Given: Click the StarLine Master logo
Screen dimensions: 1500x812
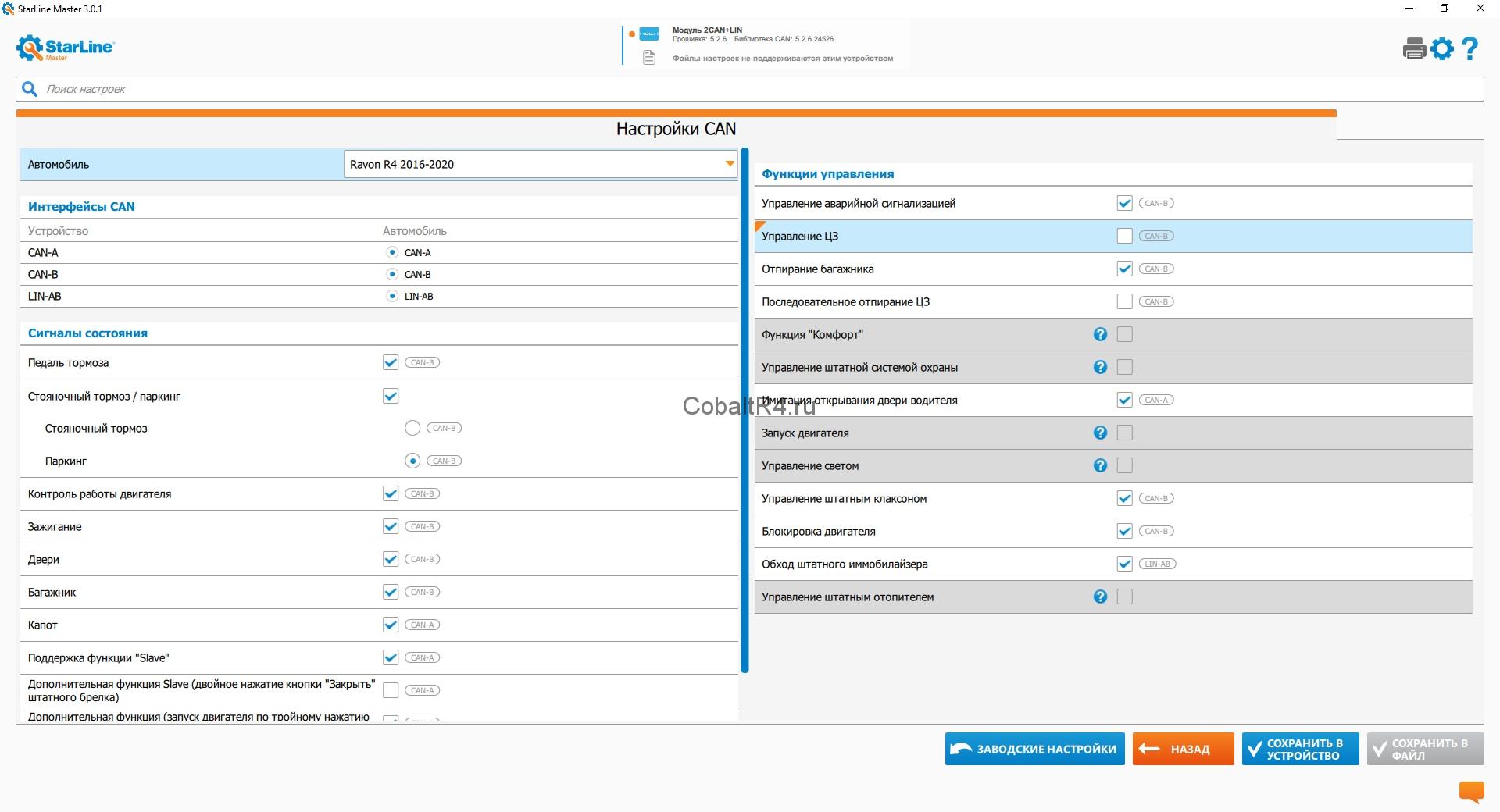Looking at the screenshot, I should [x=66, y=48].
